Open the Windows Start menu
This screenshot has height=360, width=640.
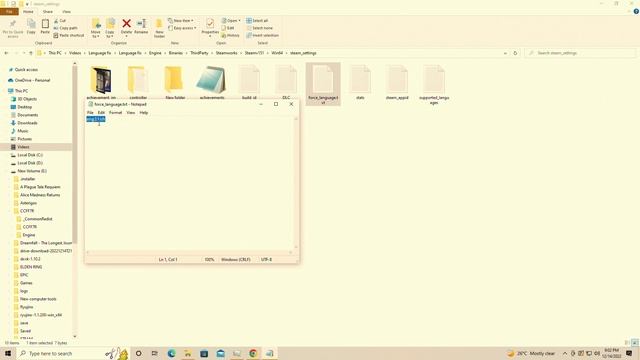pos(8,353)
